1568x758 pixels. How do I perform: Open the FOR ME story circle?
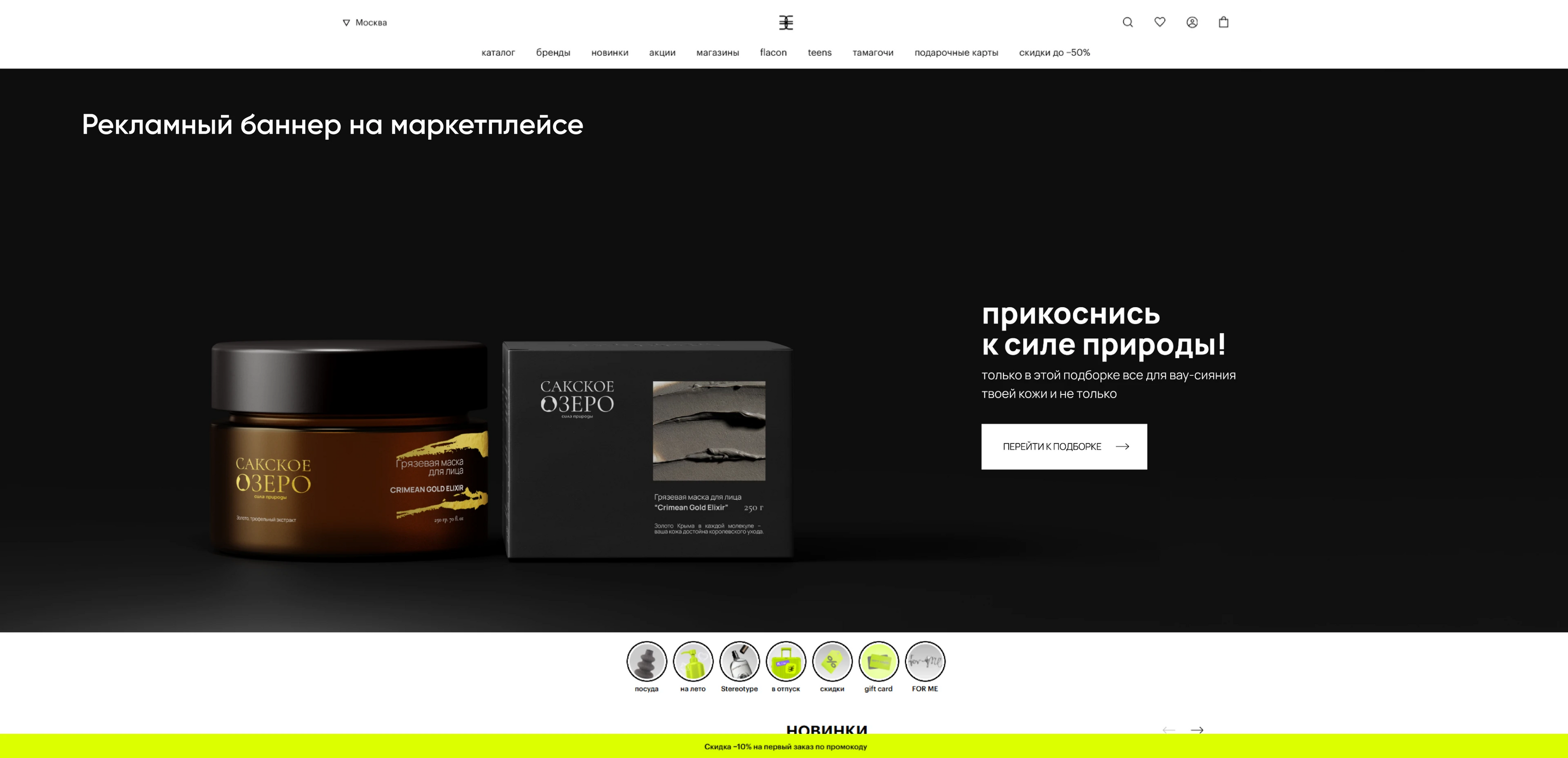click(925, 661)
